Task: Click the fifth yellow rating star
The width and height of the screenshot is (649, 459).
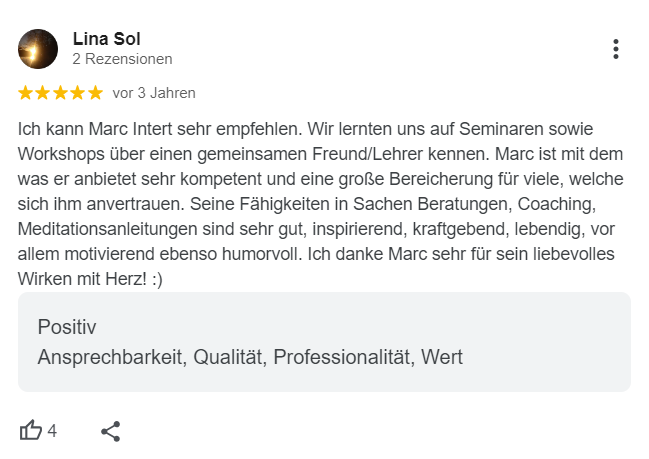Action: tap(96, 93)
